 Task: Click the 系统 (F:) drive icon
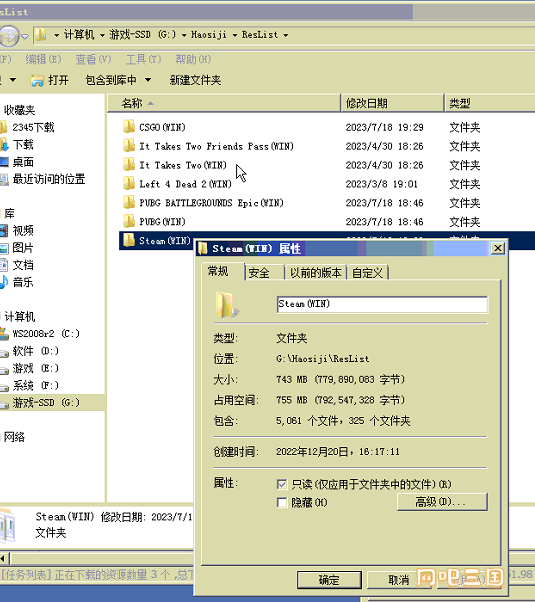(4, 386)
